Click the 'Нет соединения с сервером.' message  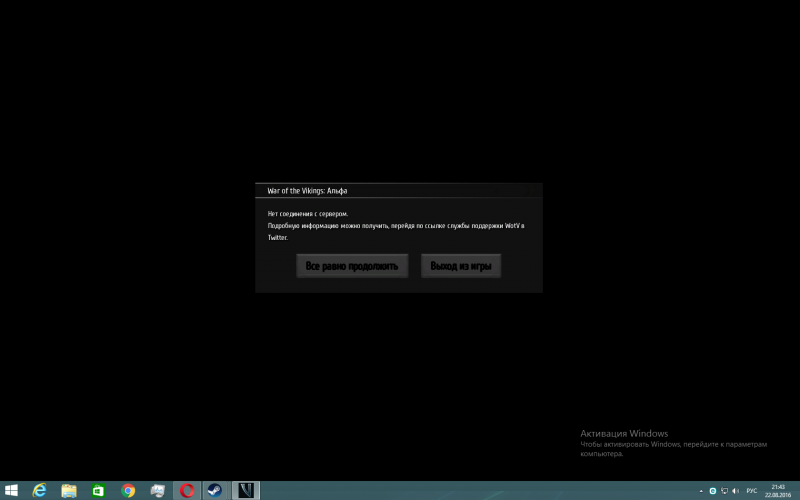tap(308, 214)
